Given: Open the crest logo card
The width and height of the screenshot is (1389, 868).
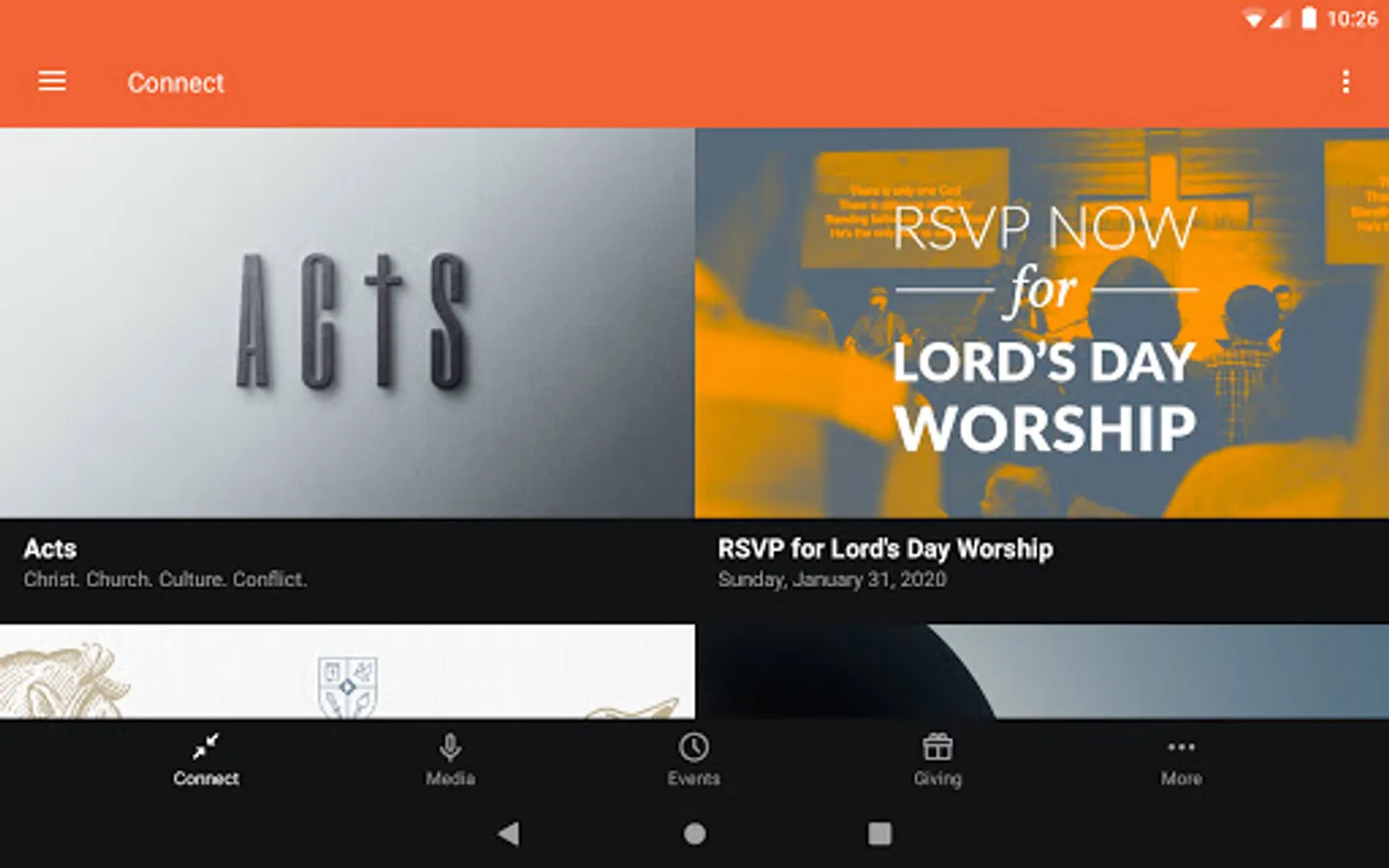Looking at the screenshot, I should pyautogui.click(x=347, y=671).
